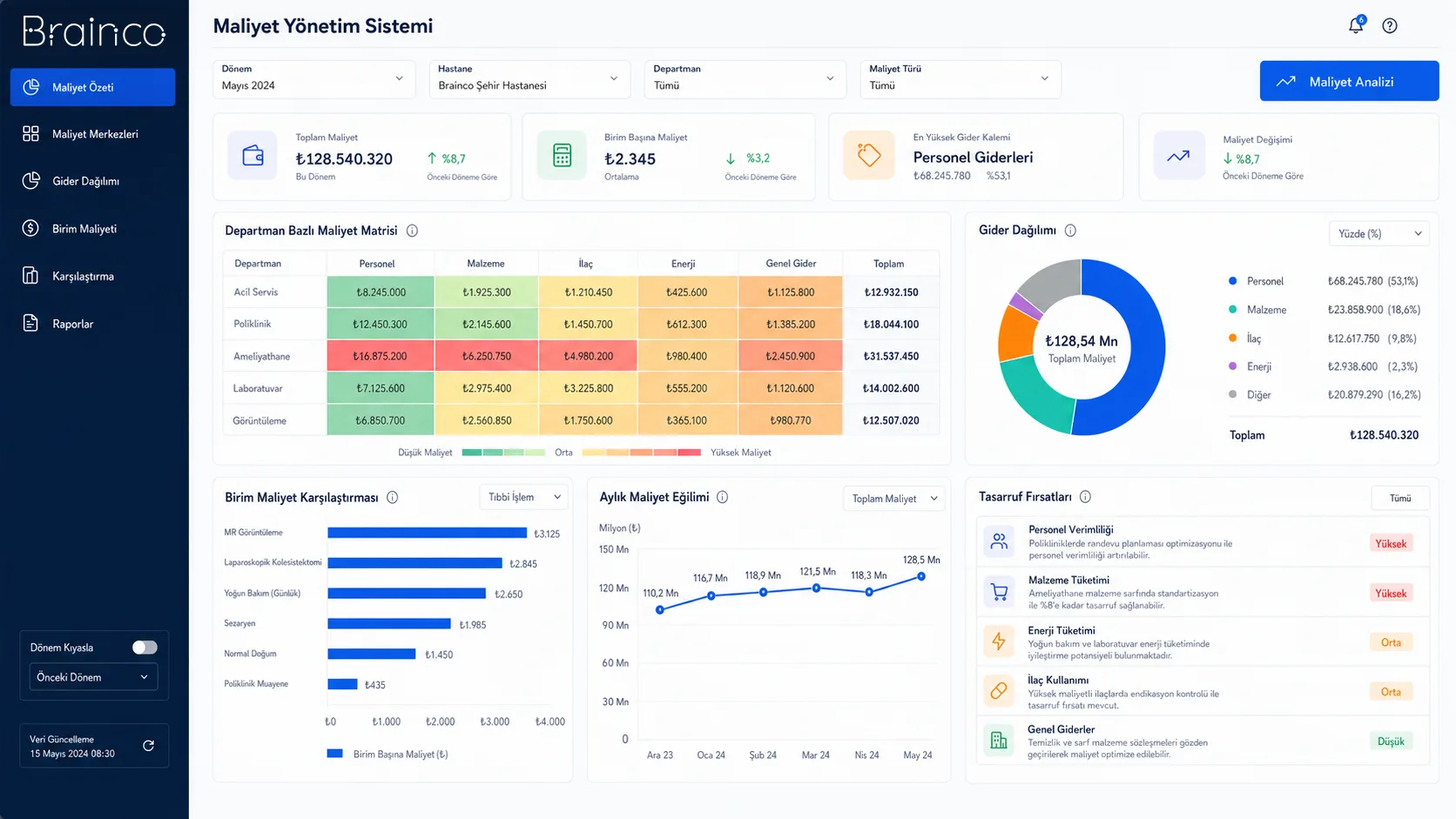Open the Önceki Dönem dropdown in sidebar
This screenshot has width=1456, height=819.
pos(93,677)
